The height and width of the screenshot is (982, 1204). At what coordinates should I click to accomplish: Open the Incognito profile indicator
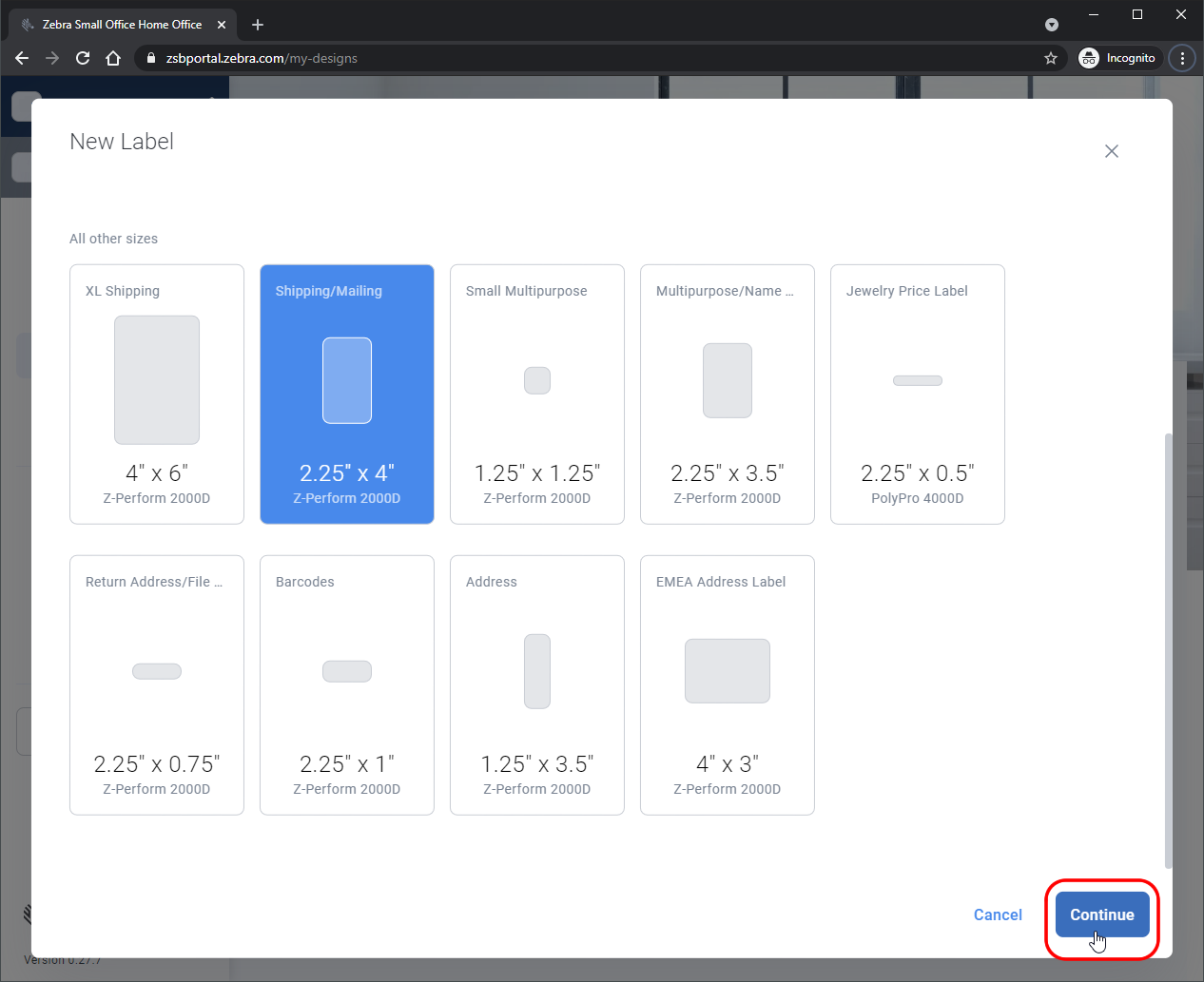click(1117, 58)
